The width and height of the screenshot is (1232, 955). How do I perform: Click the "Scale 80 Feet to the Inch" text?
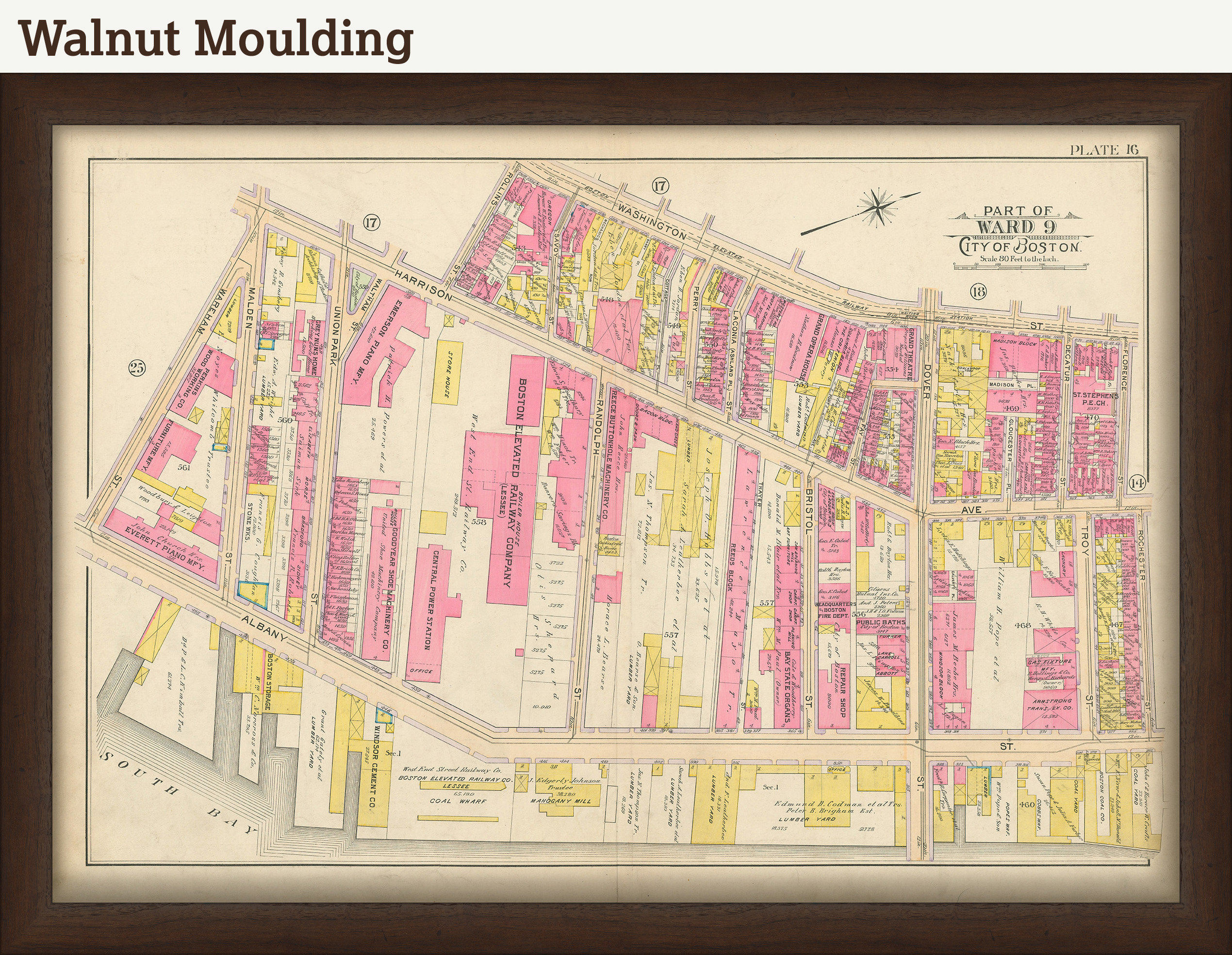1019,259
